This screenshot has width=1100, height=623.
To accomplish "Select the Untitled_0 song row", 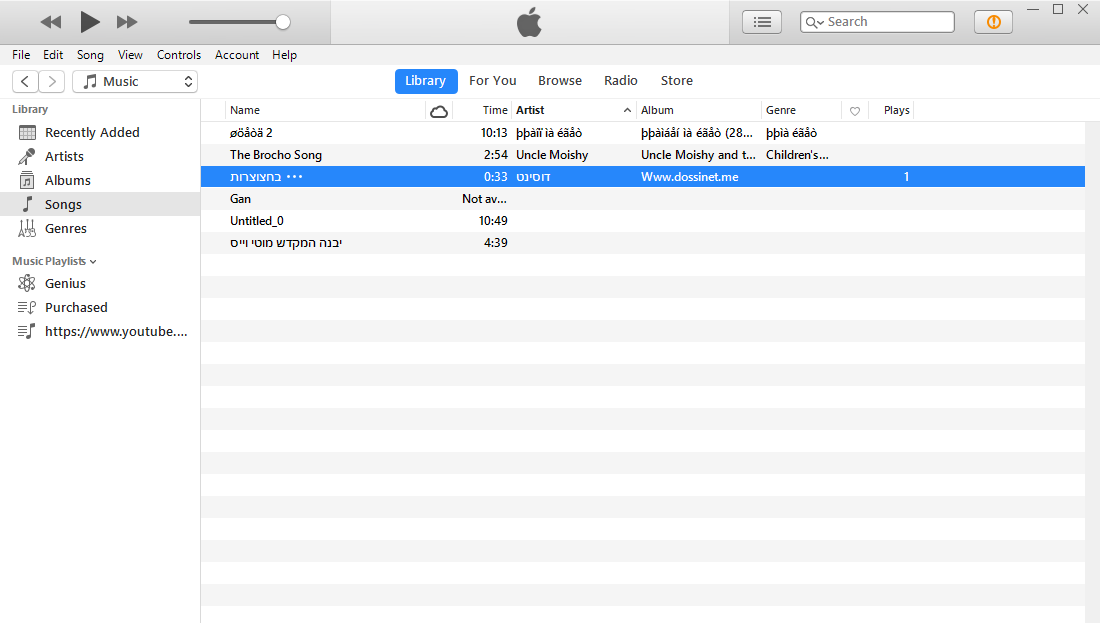I will (x=643, y=221).
